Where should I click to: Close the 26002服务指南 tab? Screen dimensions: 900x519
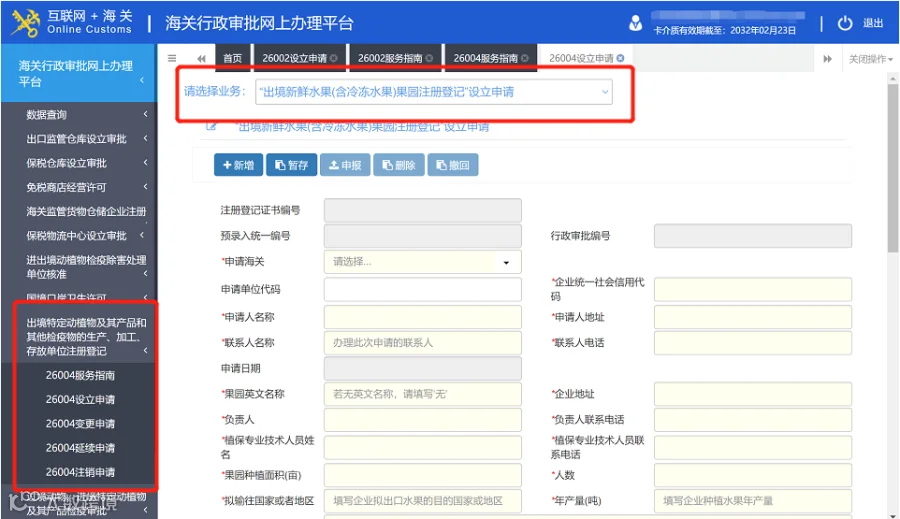pyautogui.click(x=429, y=58)
